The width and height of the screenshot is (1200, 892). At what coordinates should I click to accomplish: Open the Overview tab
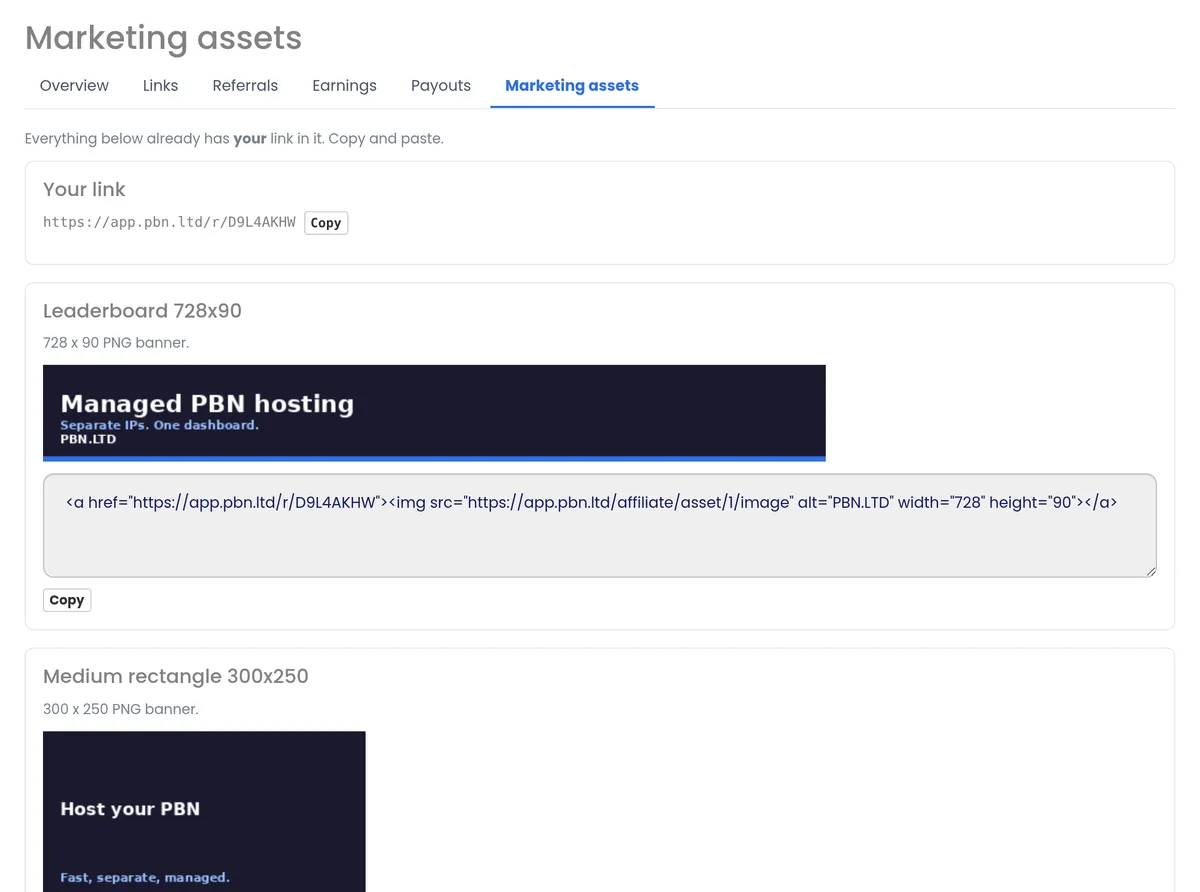click(74, 86)
